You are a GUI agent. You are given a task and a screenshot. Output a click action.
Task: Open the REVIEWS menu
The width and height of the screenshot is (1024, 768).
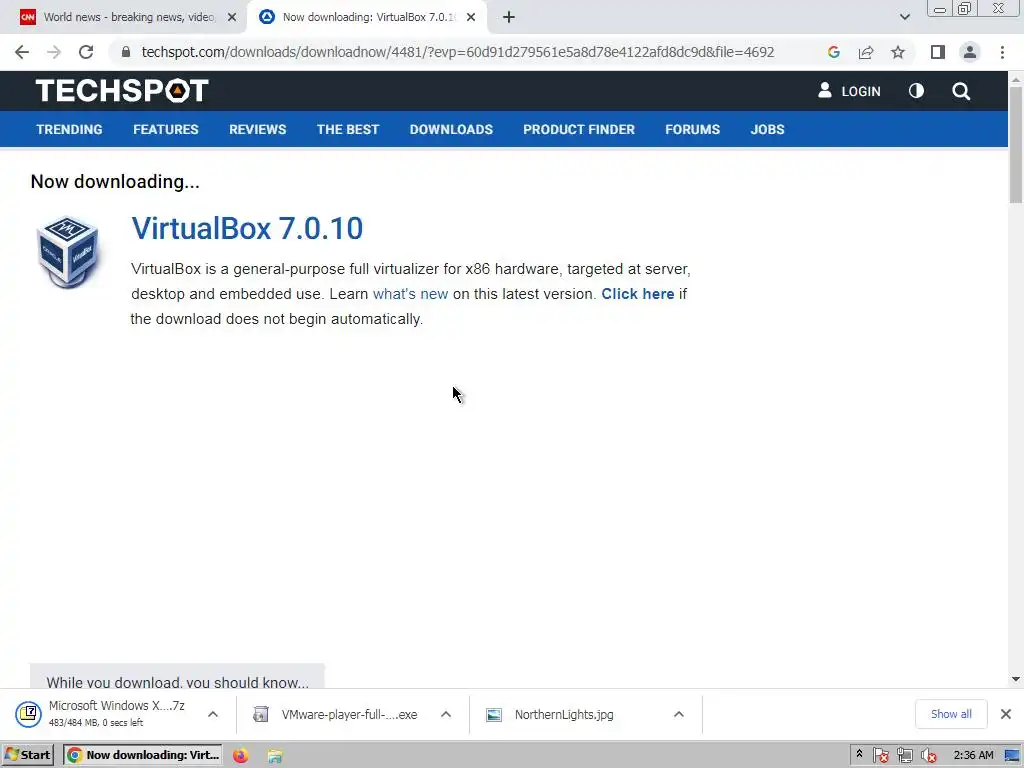[257, 129]
